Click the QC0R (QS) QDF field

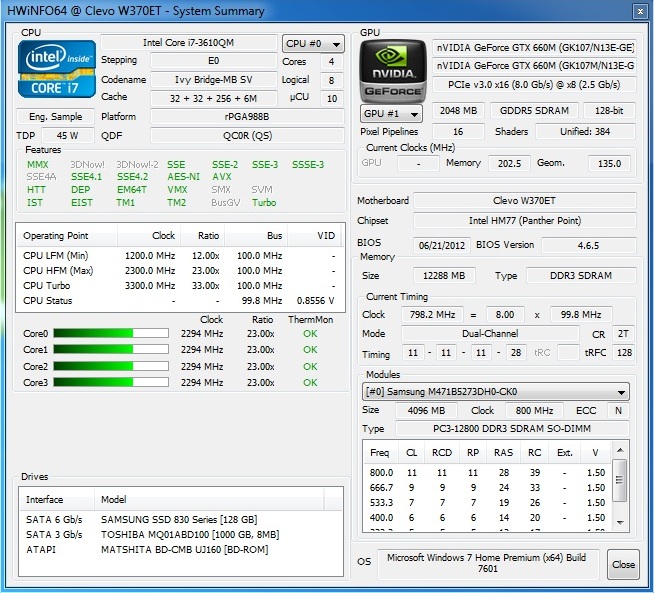(247, 136)
